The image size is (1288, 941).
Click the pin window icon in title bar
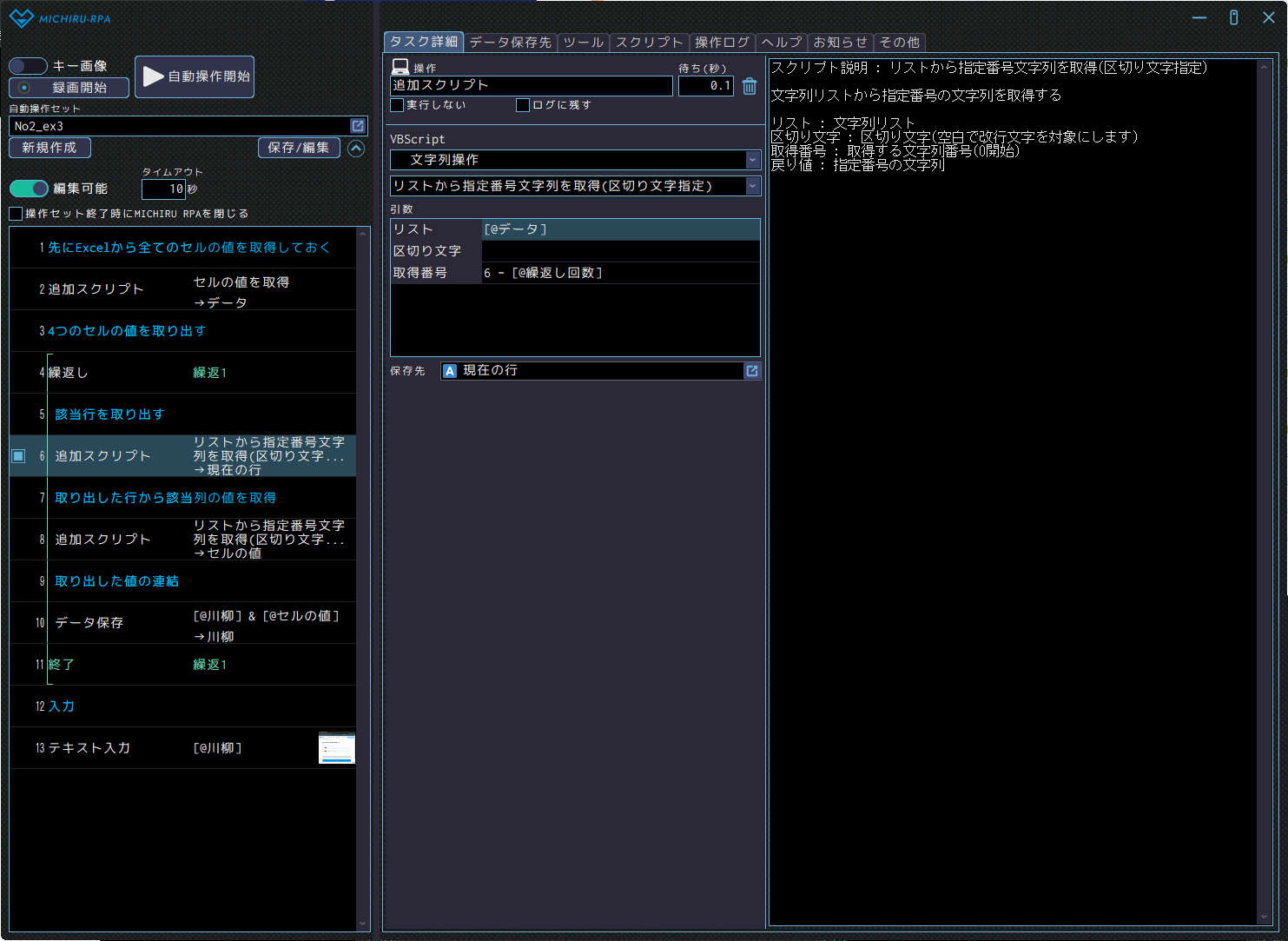tap(1233, 17)
